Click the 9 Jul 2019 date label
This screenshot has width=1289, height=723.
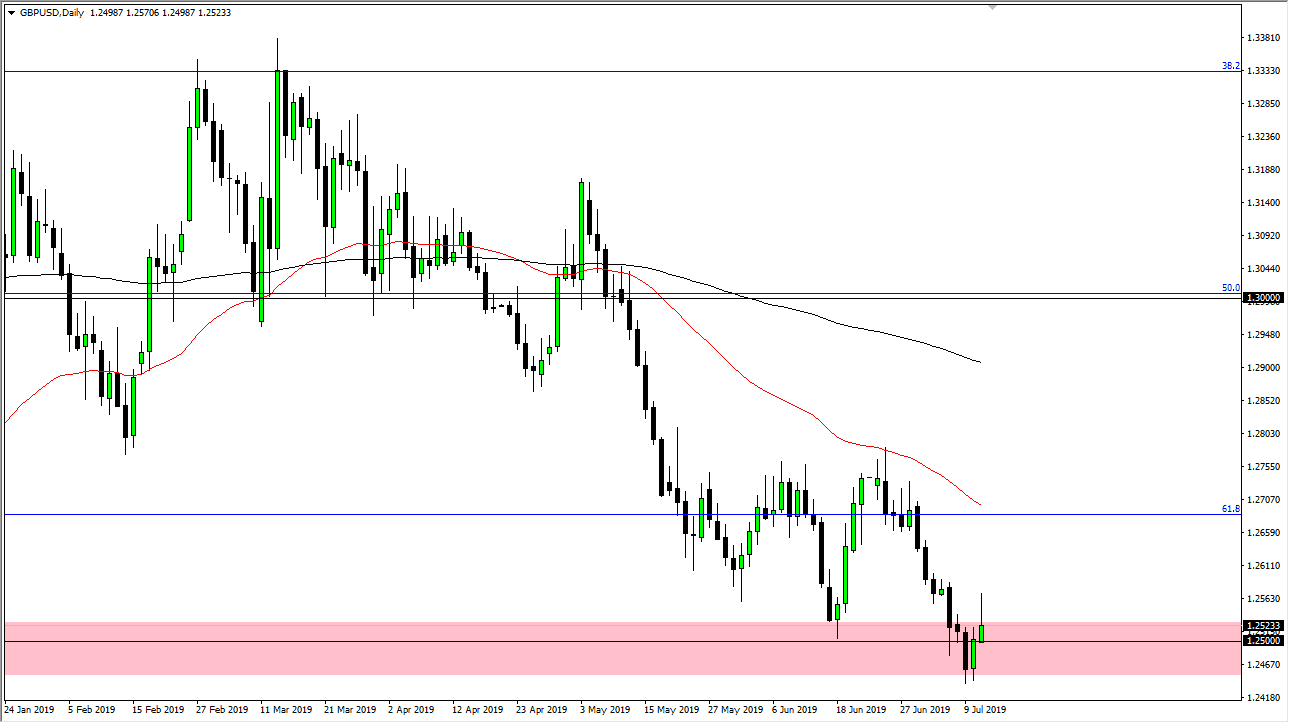(x=984, y=708)
